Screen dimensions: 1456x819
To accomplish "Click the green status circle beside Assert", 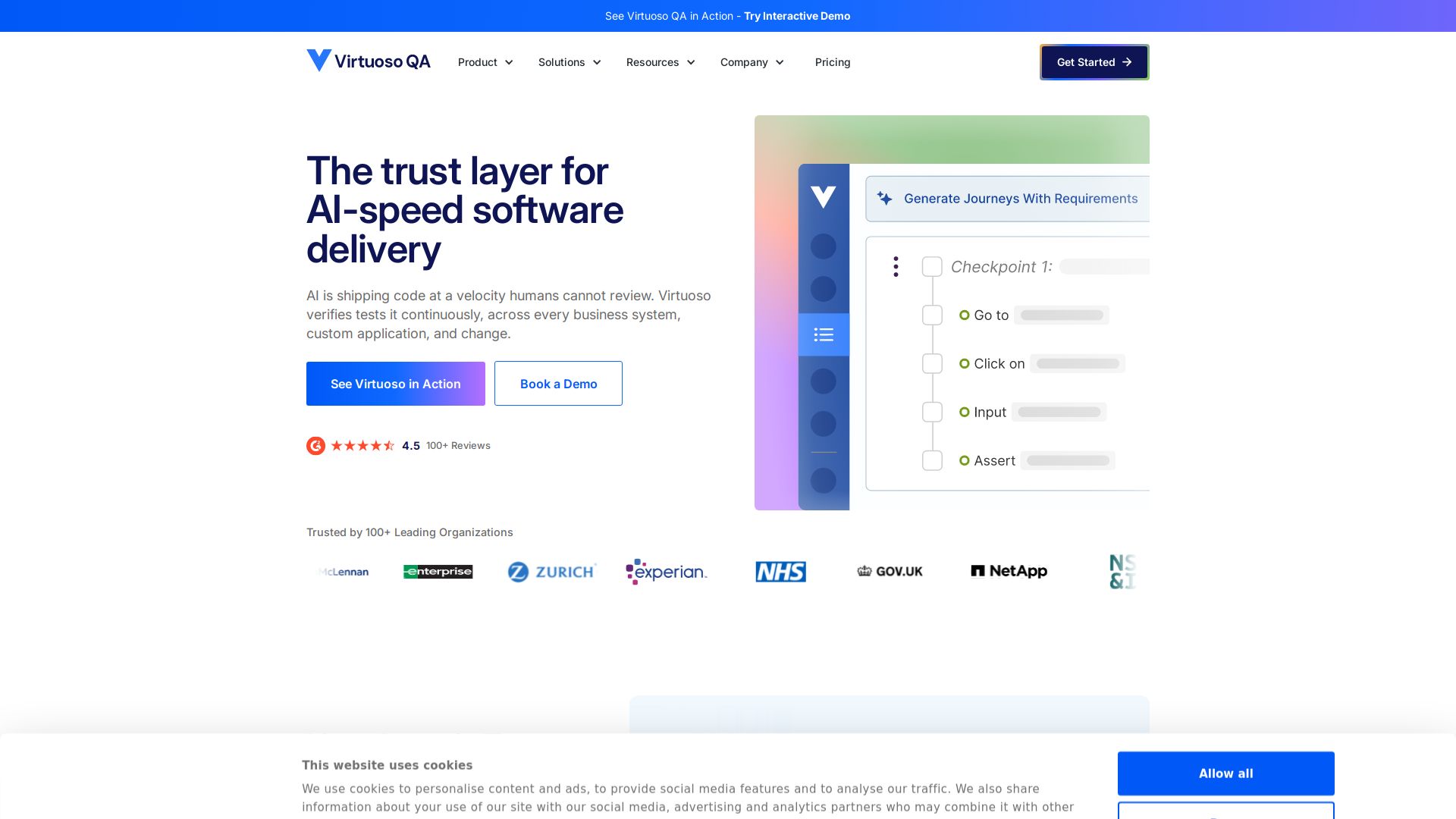I will pyautogui.click(x=965, y=461).
